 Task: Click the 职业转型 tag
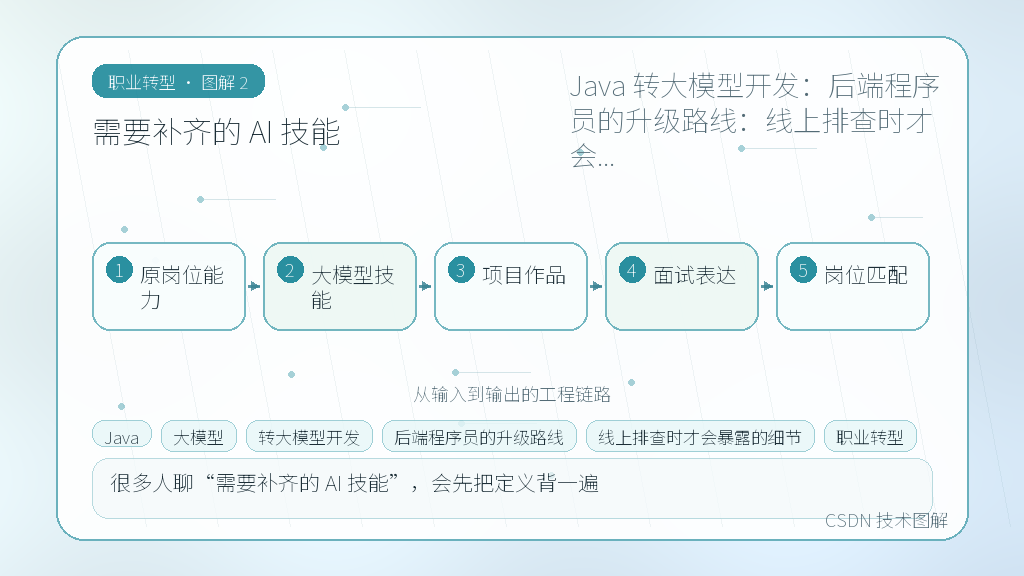871,437
